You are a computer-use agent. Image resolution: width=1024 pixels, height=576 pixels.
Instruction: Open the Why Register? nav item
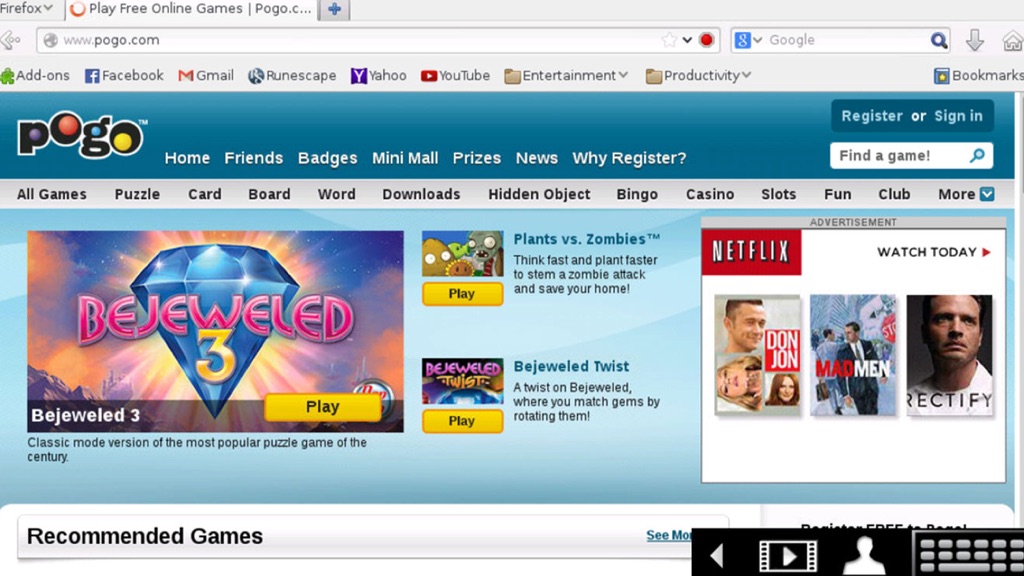629,158
